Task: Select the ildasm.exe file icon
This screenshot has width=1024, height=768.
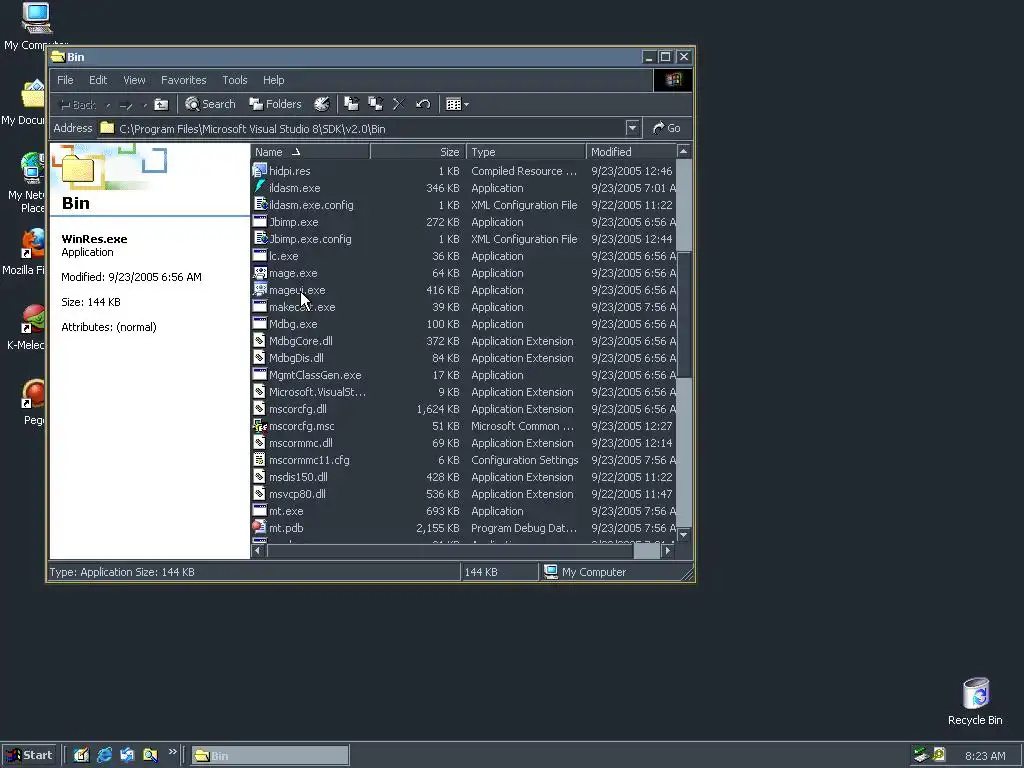Action: [x=259, y=187]
